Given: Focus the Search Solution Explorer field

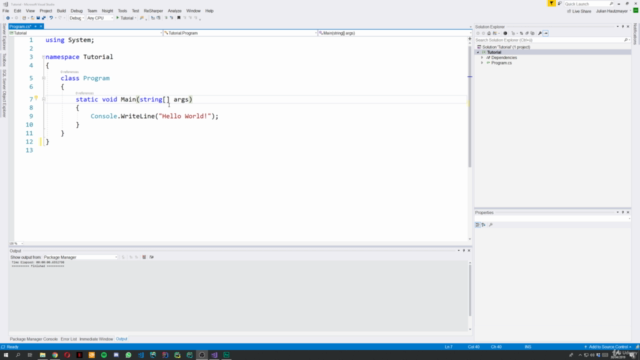Looking at the screenshot, I should [x=552, y=40].
